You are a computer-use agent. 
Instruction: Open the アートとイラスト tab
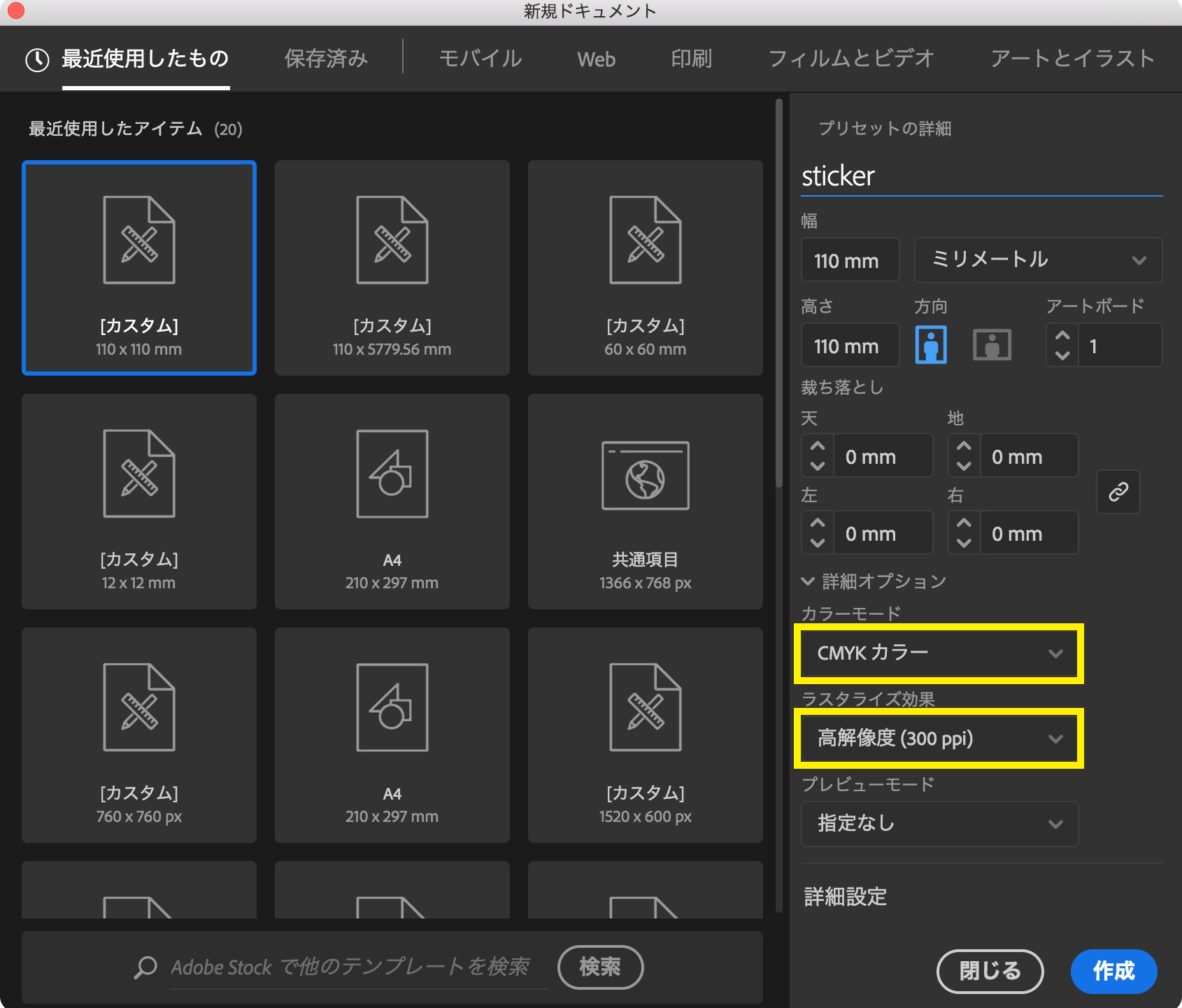click(x=1072, y=59)
